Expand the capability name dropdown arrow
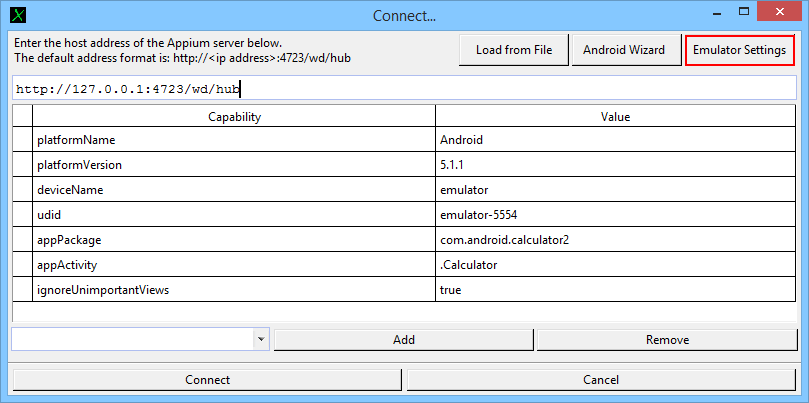 click(x=261, y=340)
